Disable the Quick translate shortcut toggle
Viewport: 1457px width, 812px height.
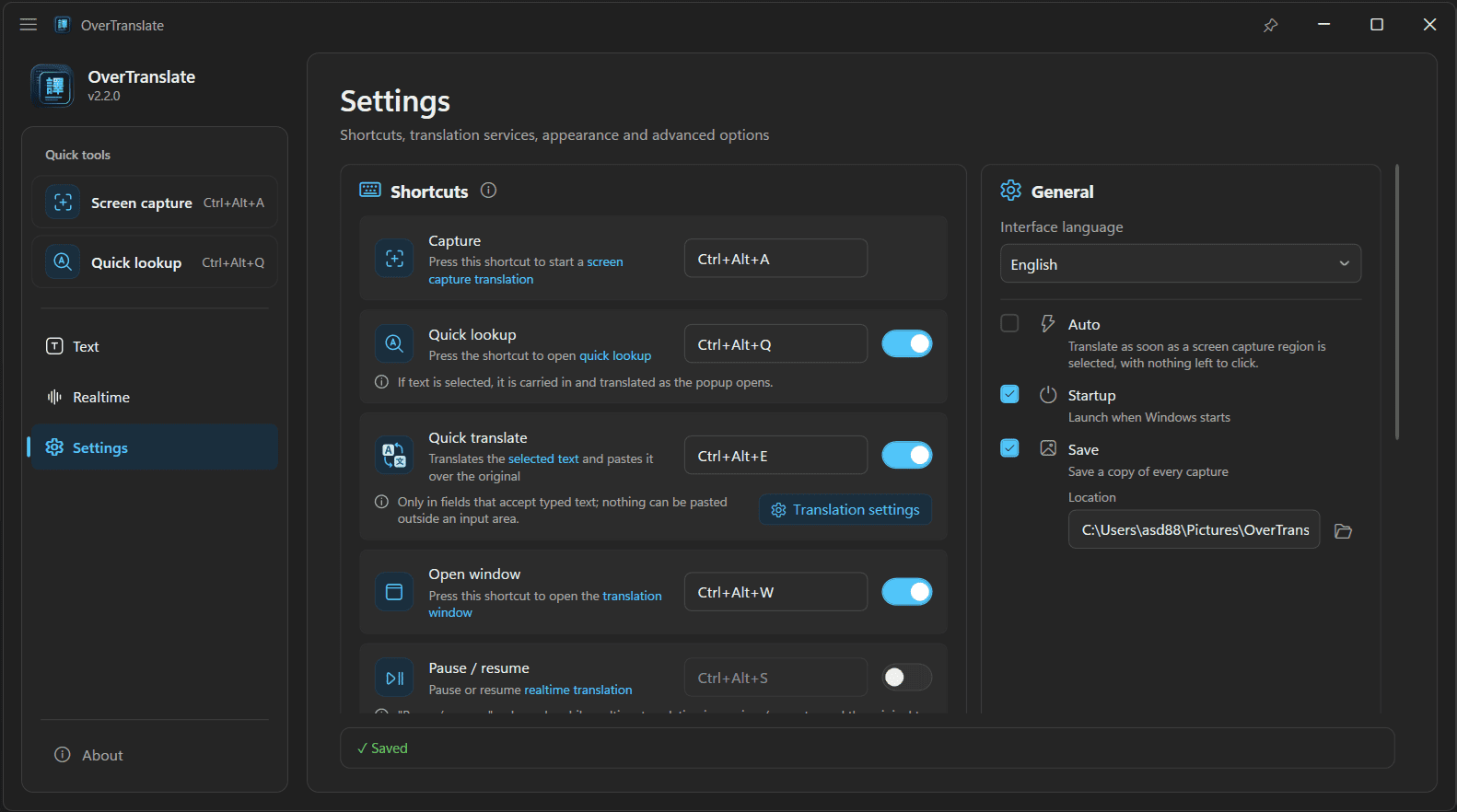pos(907,455)
